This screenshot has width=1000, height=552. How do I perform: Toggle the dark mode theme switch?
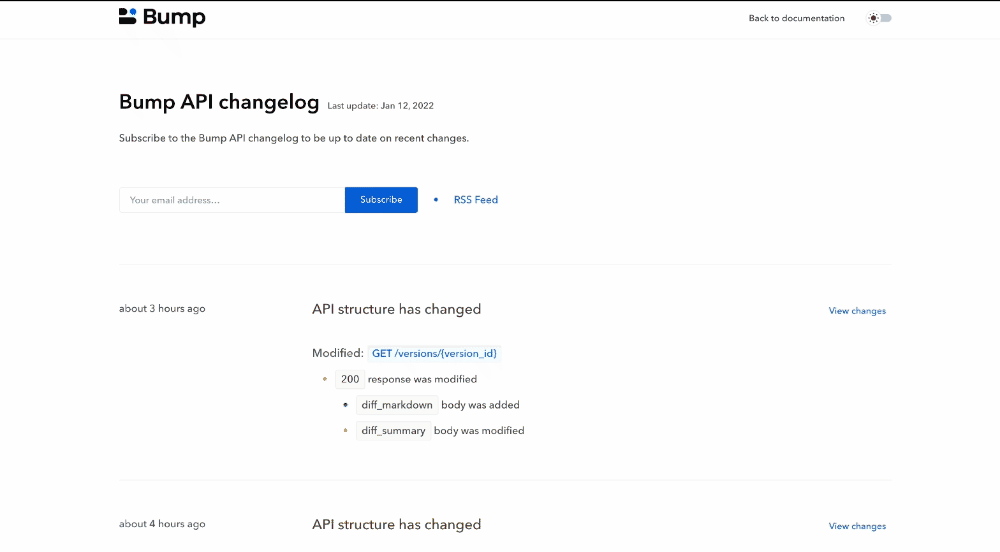(x=879, y=18)
